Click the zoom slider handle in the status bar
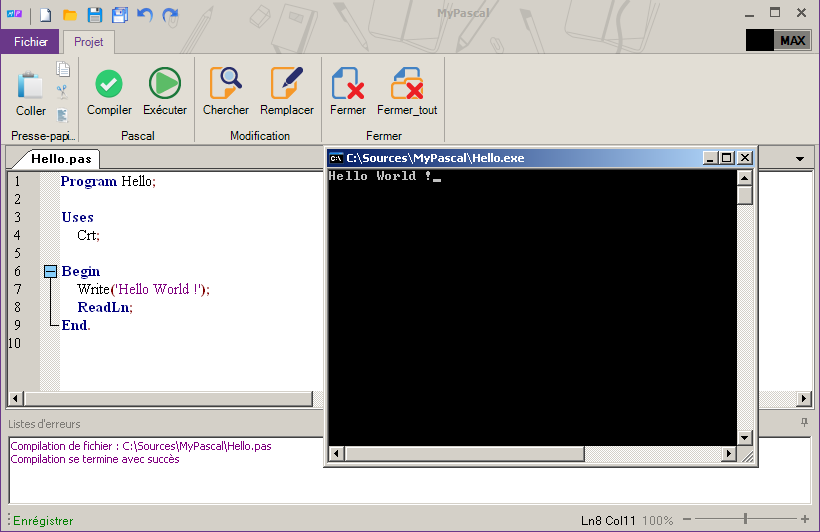Viewport: 820px width, 532px height. click(745, 519)
